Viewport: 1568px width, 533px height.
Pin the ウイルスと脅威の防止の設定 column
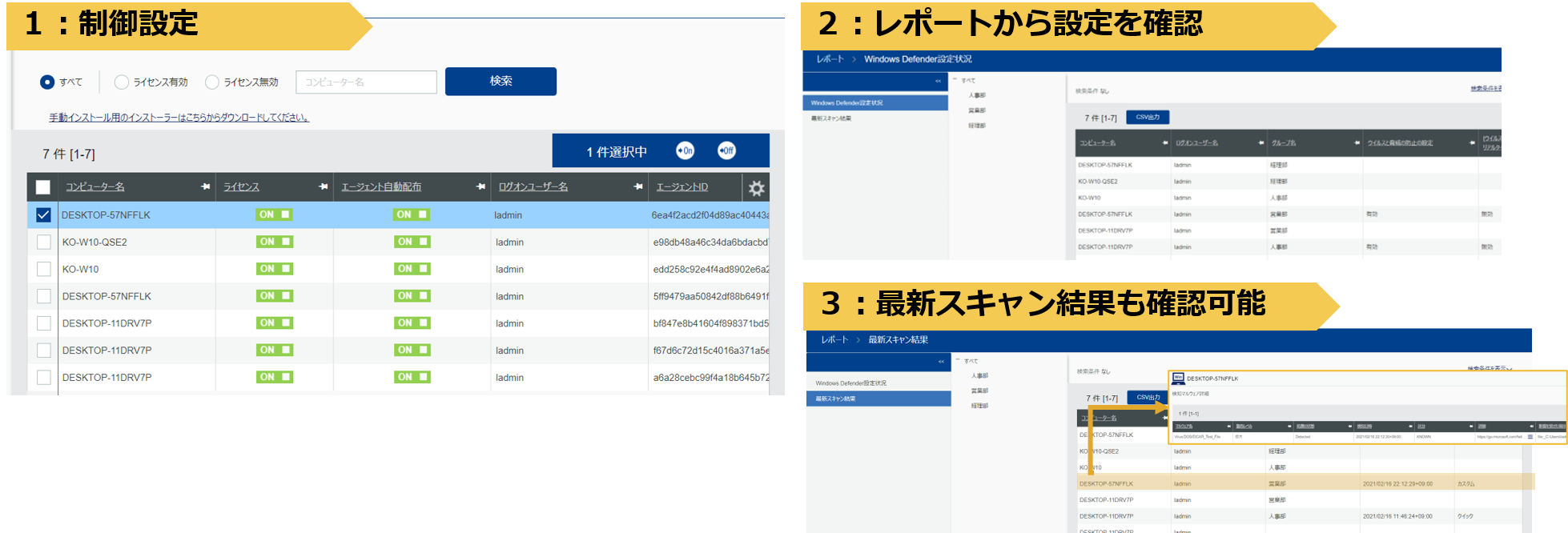click(x=1473, y=143)
